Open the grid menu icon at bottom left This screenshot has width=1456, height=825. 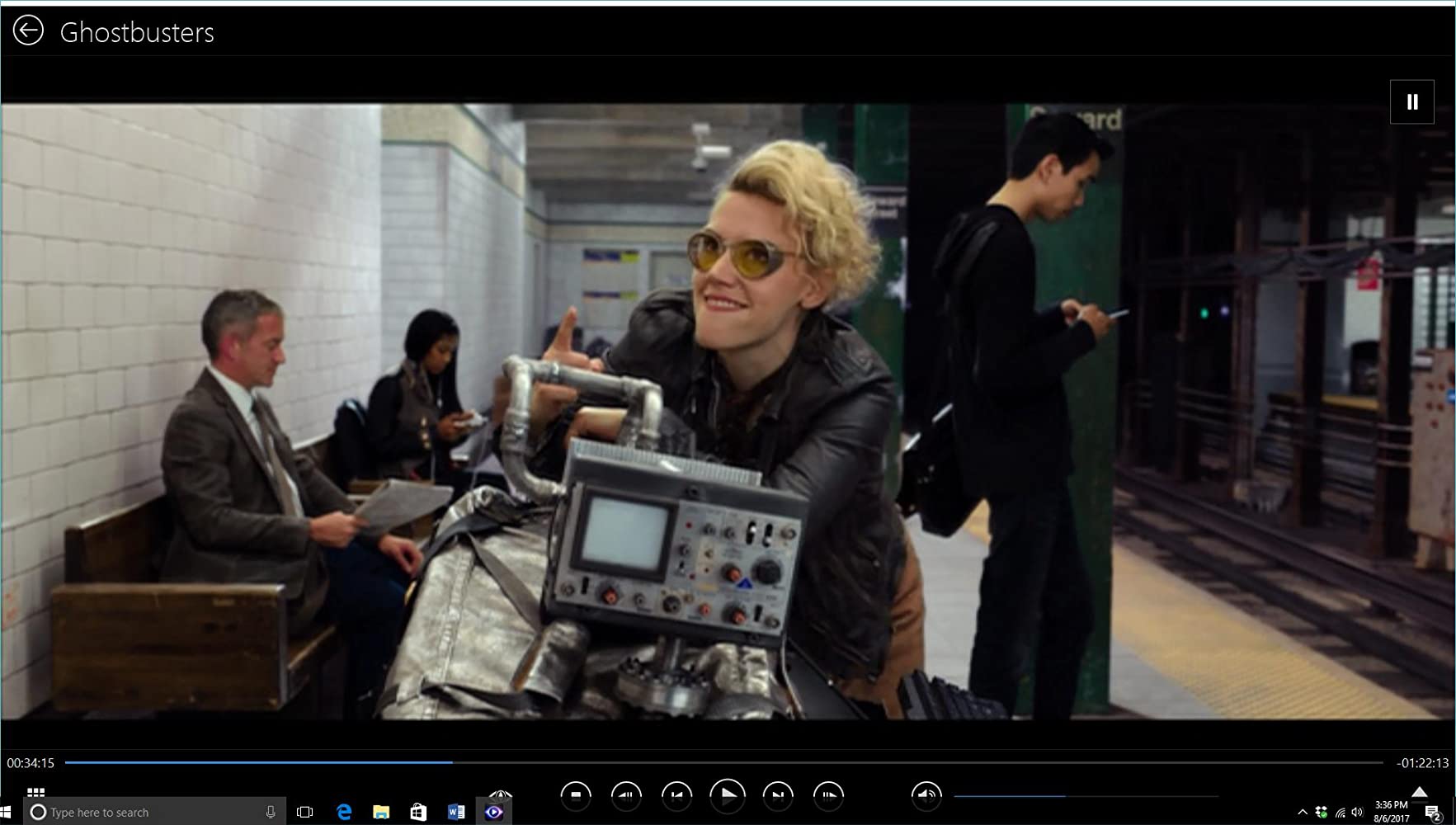tap(35, 792)
